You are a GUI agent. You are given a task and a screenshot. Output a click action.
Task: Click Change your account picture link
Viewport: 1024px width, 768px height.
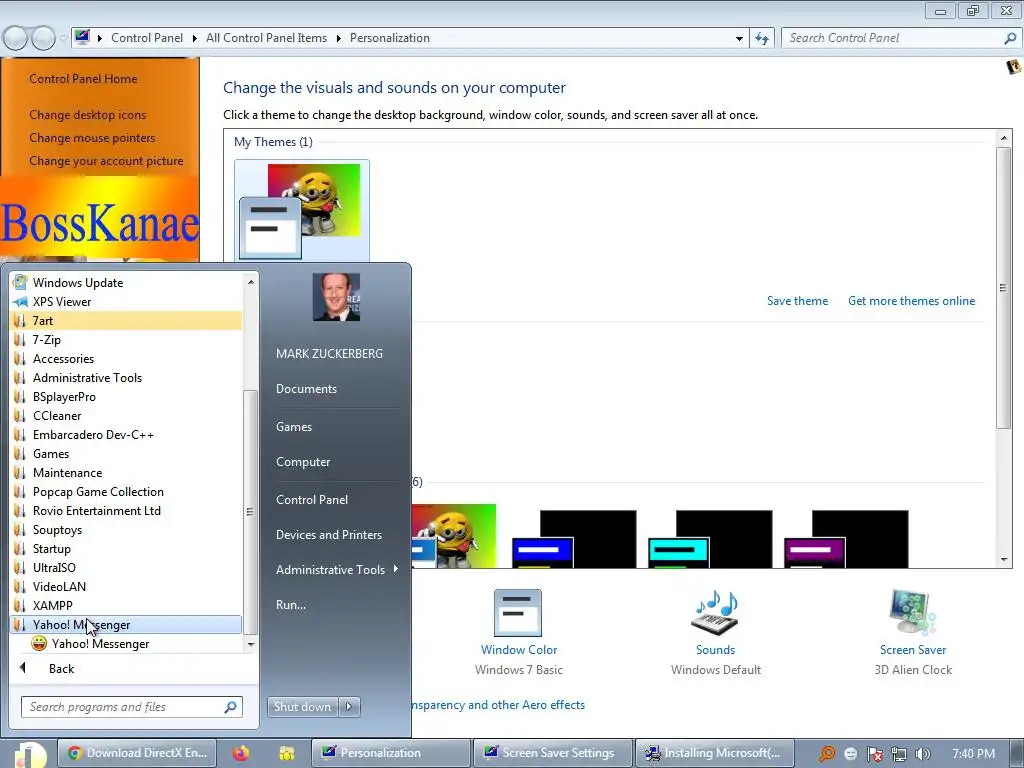point(106,161)
